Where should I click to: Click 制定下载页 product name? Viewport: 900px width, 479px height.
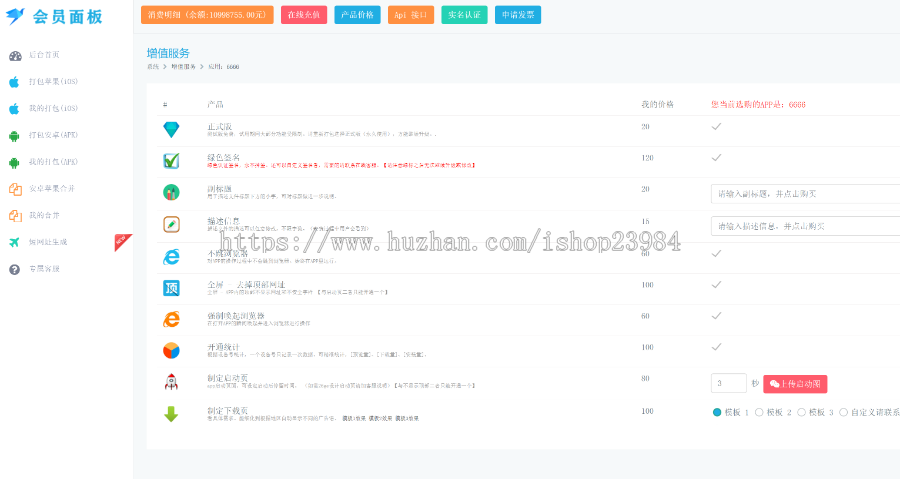click(227, 411)
